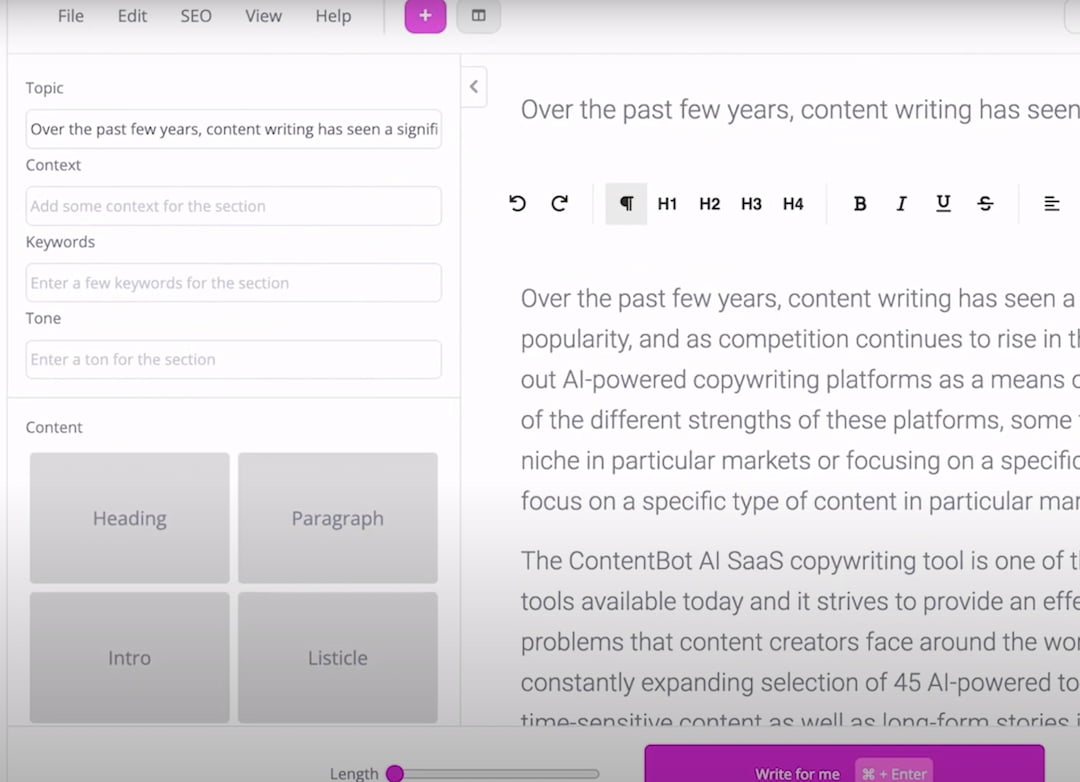Open the SEO menu
Image resolution: width=1080 pixels, height=782 pixels.
point(196,16)
